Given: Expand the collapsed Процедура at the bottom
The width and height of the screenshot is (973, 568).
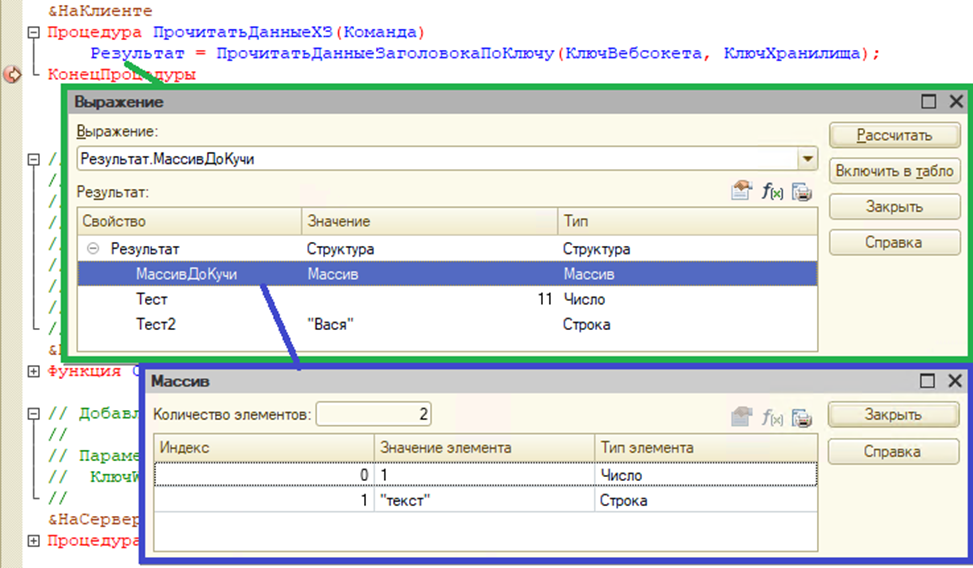Looking at the screenshot, I should point(34,541).
